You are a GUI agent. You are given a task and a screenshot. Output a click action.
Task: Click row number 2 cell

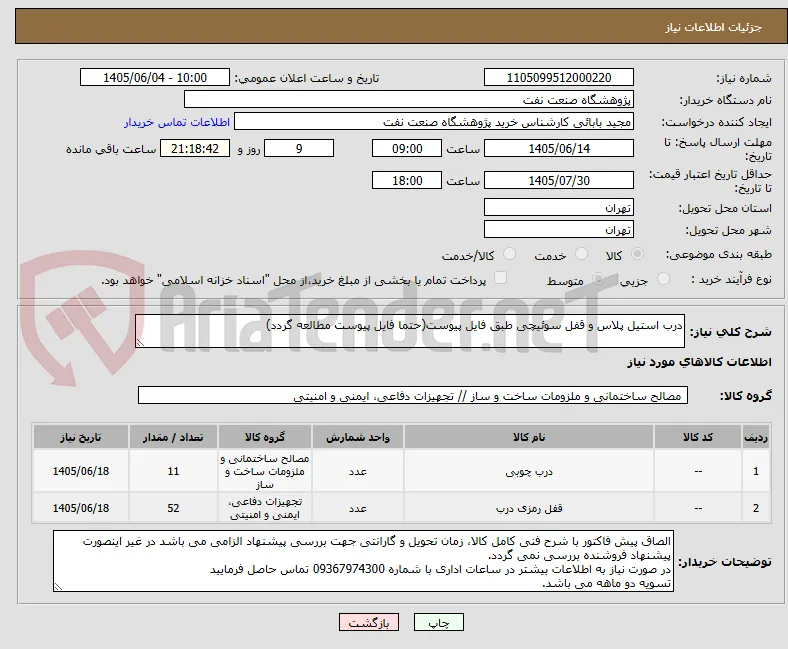click(x=756, y=508)
